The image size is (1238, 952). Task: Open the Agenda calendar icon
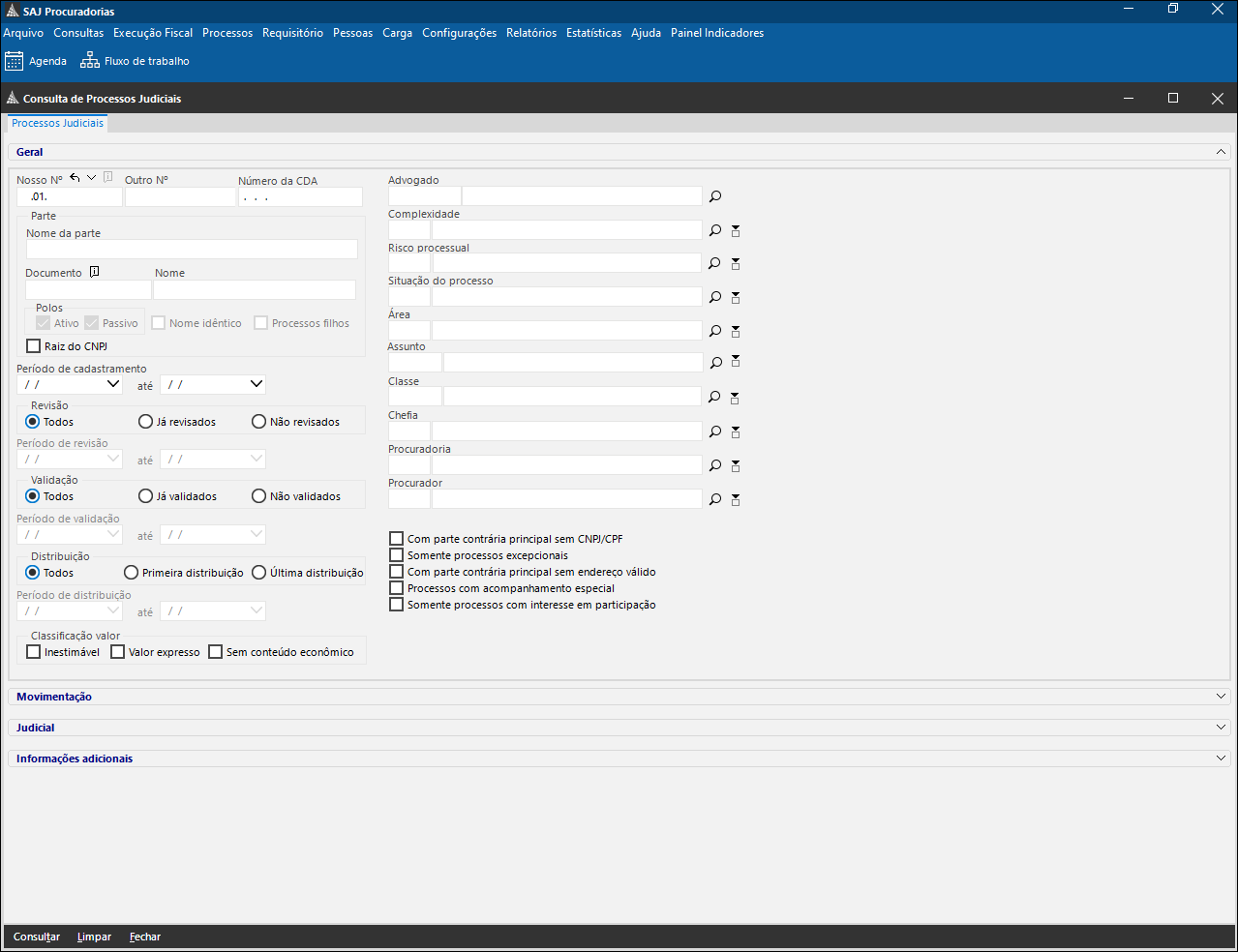click(x=14, y=61)
